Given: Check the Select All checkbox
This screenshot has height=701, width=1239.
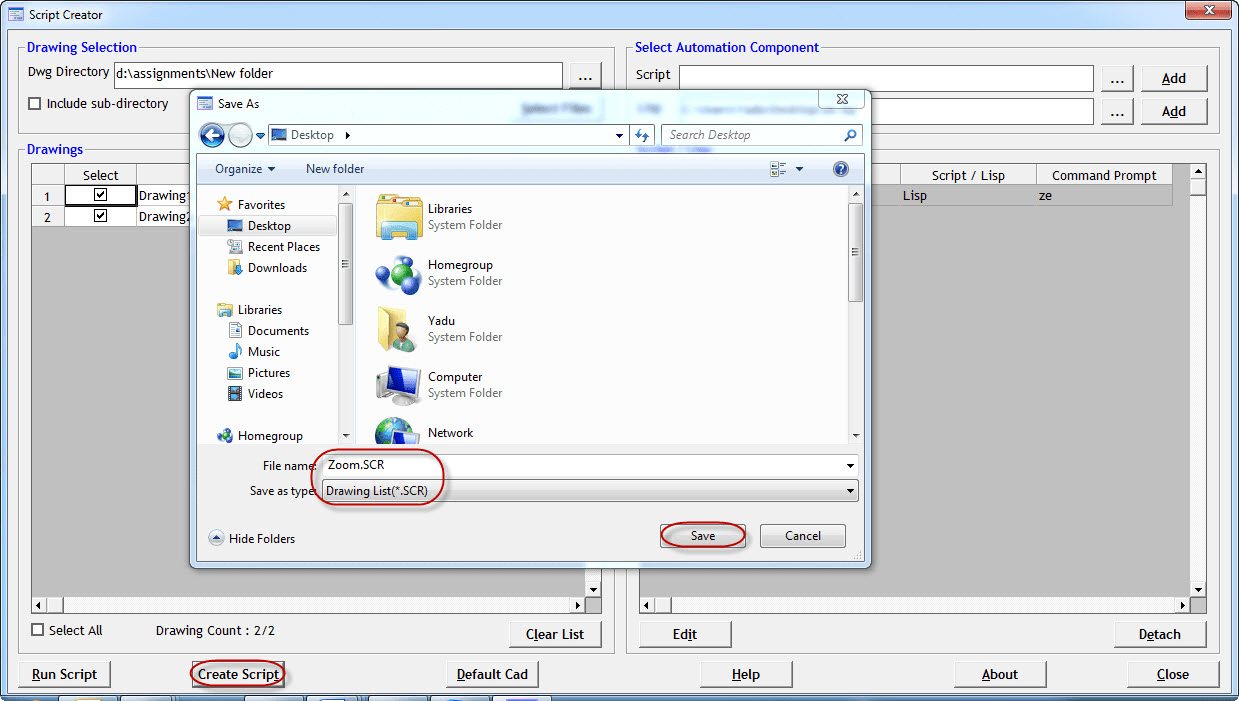Looking at the screenshot, I should pyautogui.click(x=36, y=630).
